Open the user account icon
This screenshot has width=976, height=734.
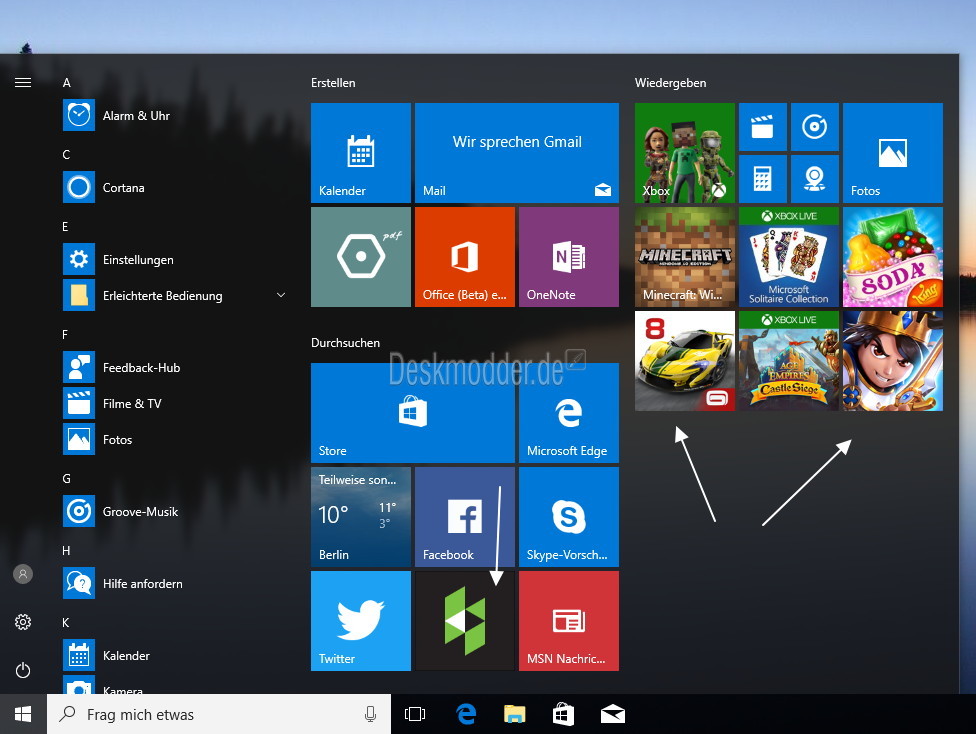[23, 574]
